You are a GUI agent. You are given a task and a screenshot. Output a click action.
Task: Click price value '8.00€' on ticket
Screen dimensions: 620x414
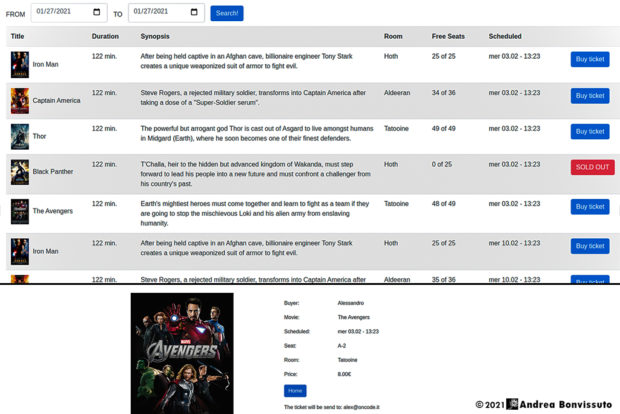[344, 374]
